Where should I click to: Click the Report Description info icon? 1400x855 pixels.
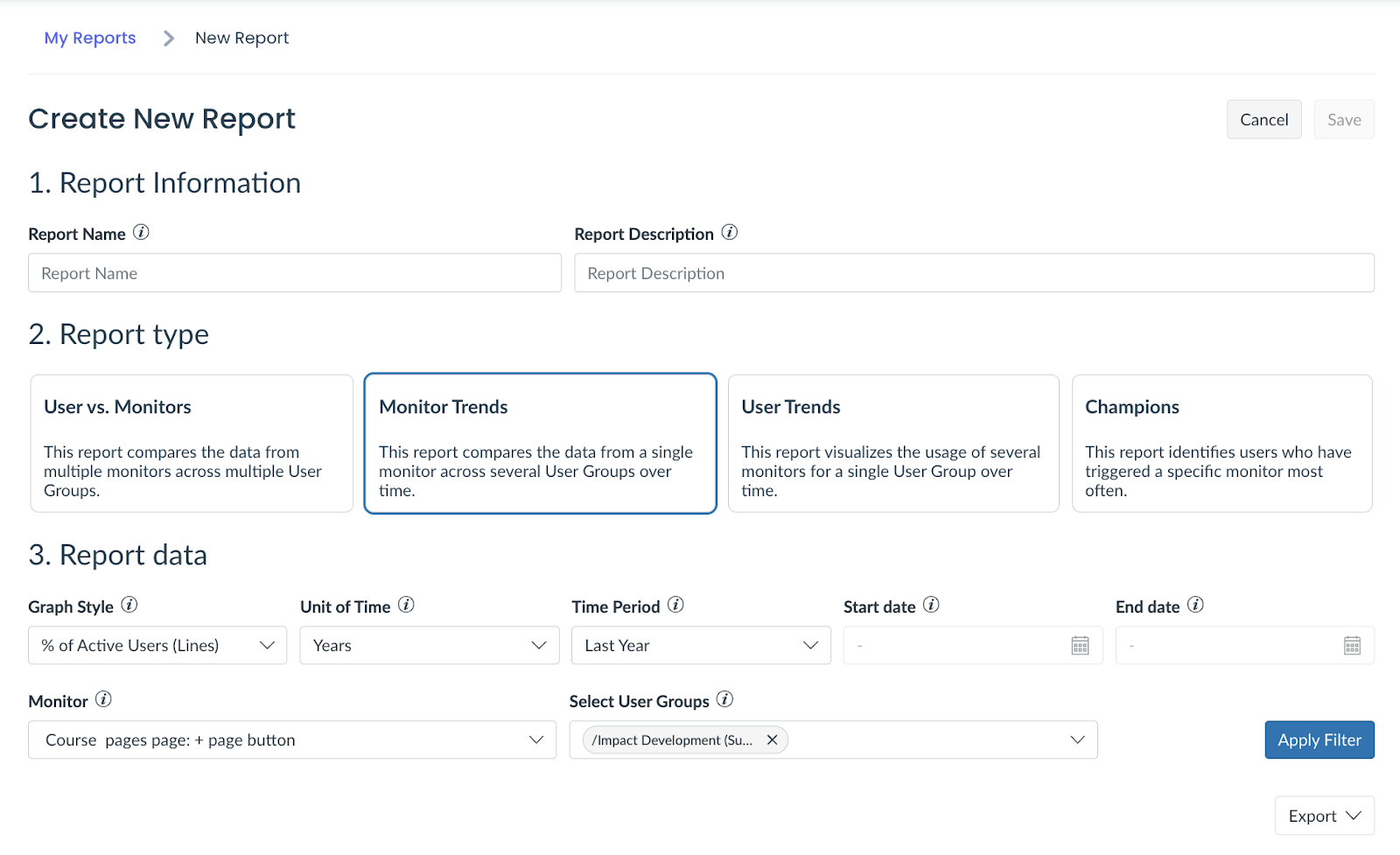point(730,233)
